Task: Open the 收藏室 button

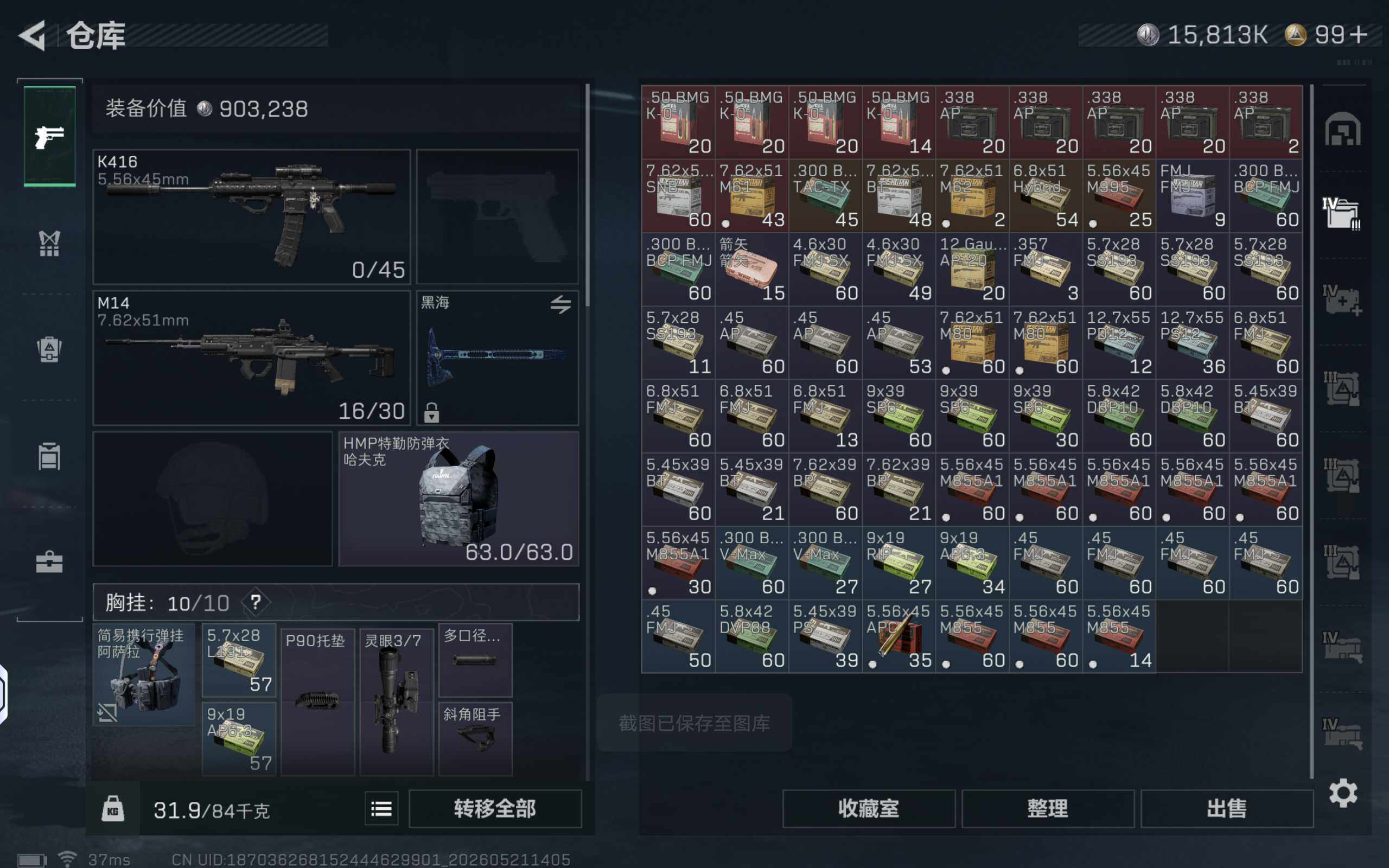Action: pyautogui.click(x=869, y=809)
